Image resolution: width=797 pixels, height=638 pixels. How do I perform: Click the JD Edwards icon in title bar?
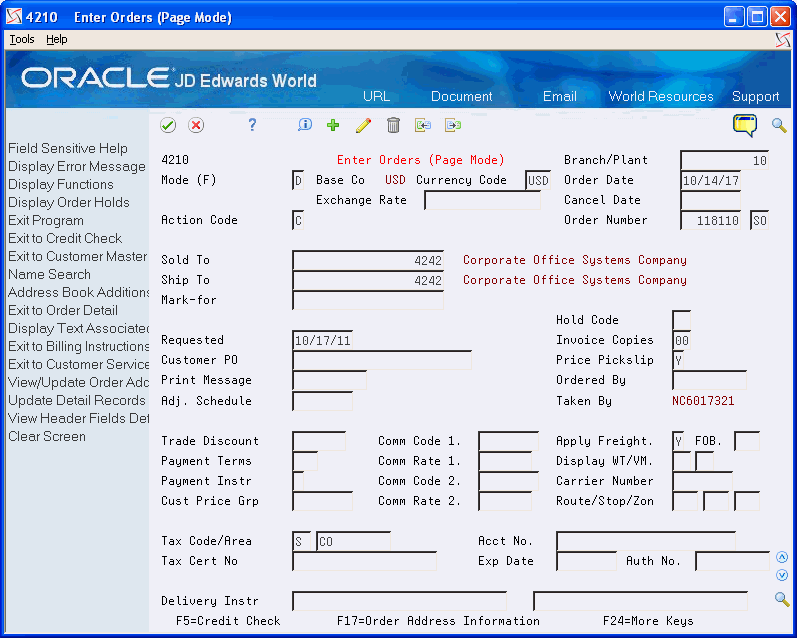pyautogui.click(x=14, y=17)
